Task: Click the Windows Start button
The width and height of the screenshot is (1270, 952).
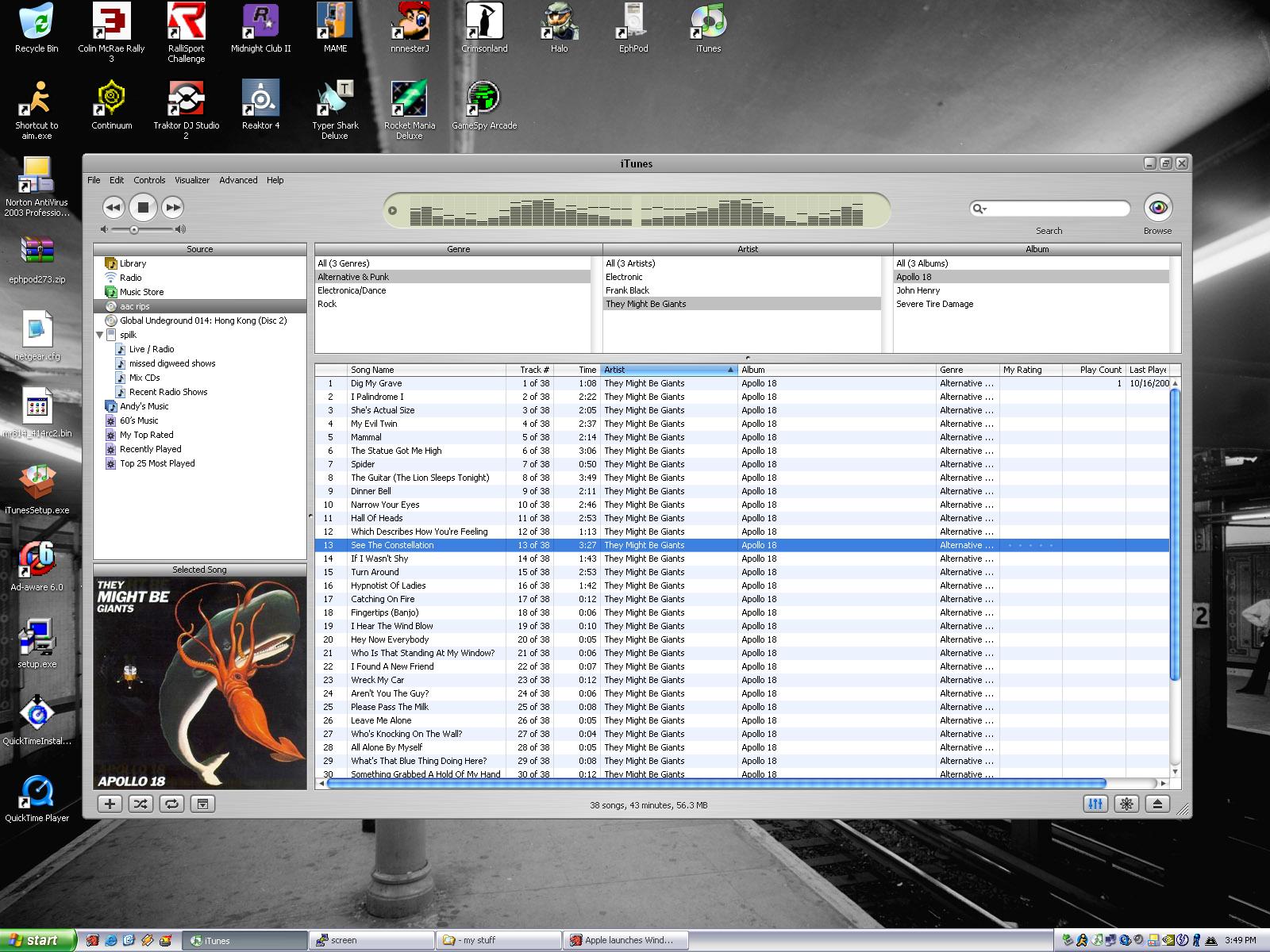Action: click(38, 940)
